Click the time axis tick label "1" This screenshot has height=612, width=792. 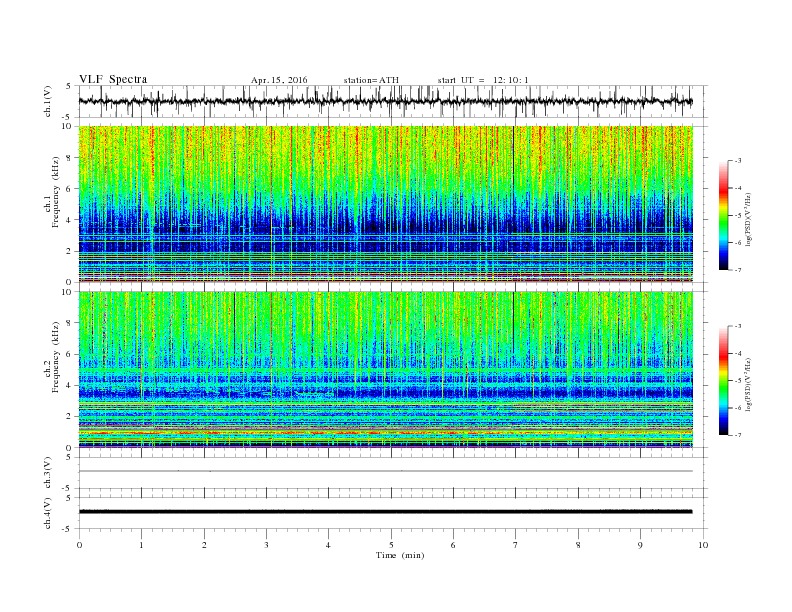pos(141,545)
